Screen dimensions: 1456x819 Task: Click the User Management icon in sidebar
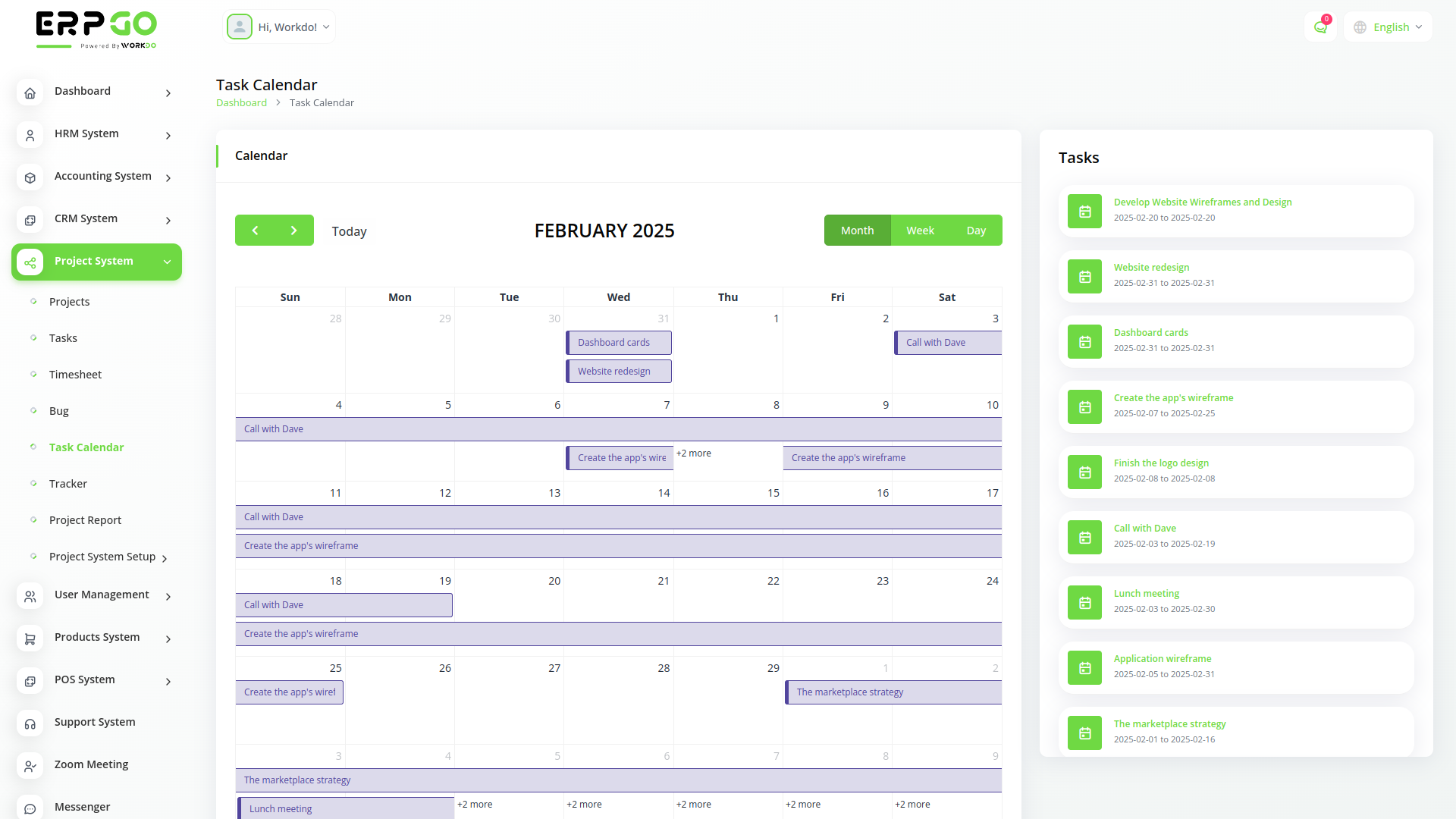click(30, 596)
